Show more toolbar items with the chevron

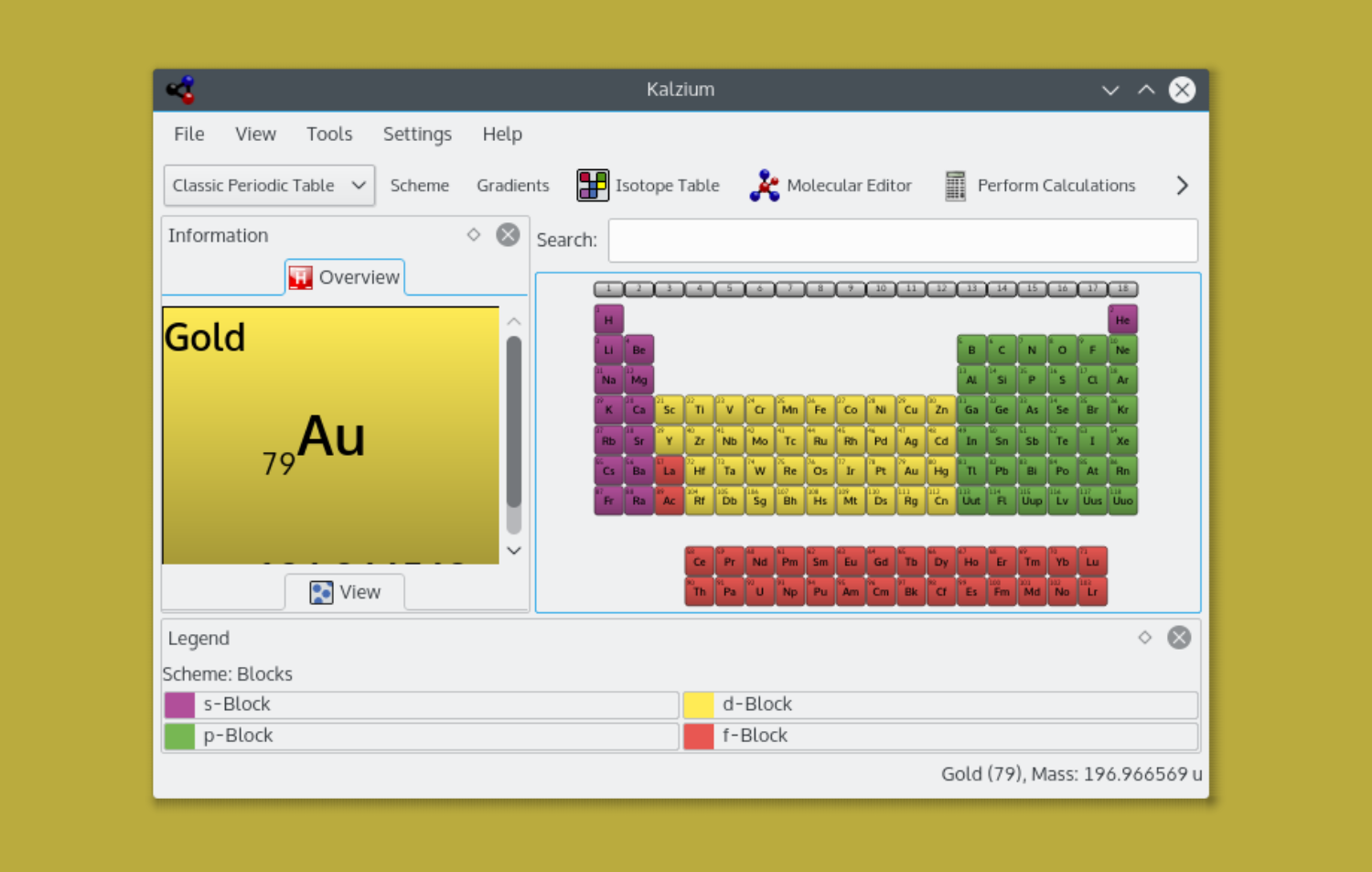coord(1182,186)
